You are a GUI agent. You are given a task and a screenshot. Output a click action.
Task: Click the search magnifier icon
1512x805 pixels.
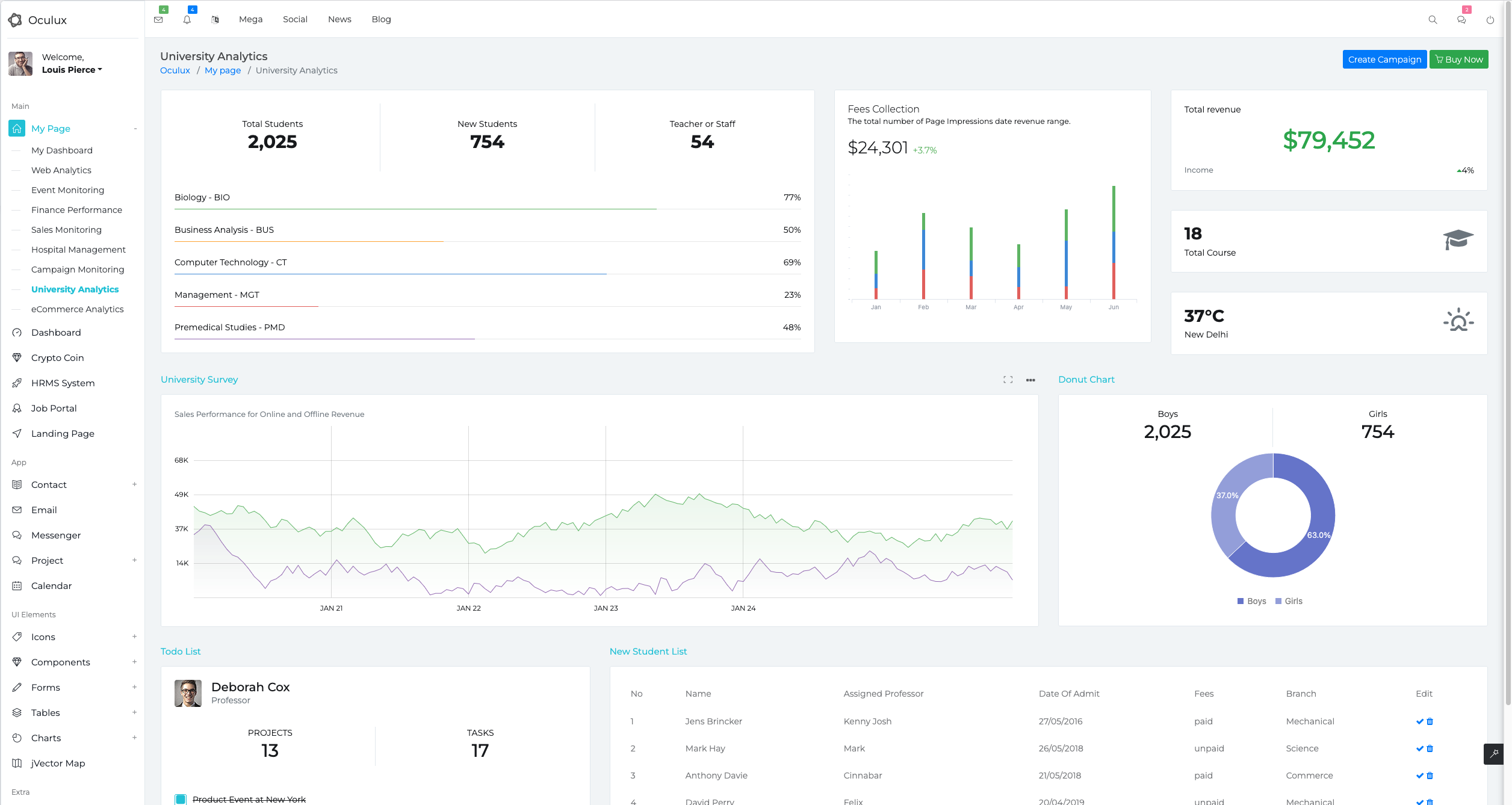click(x=1433, y=20)
